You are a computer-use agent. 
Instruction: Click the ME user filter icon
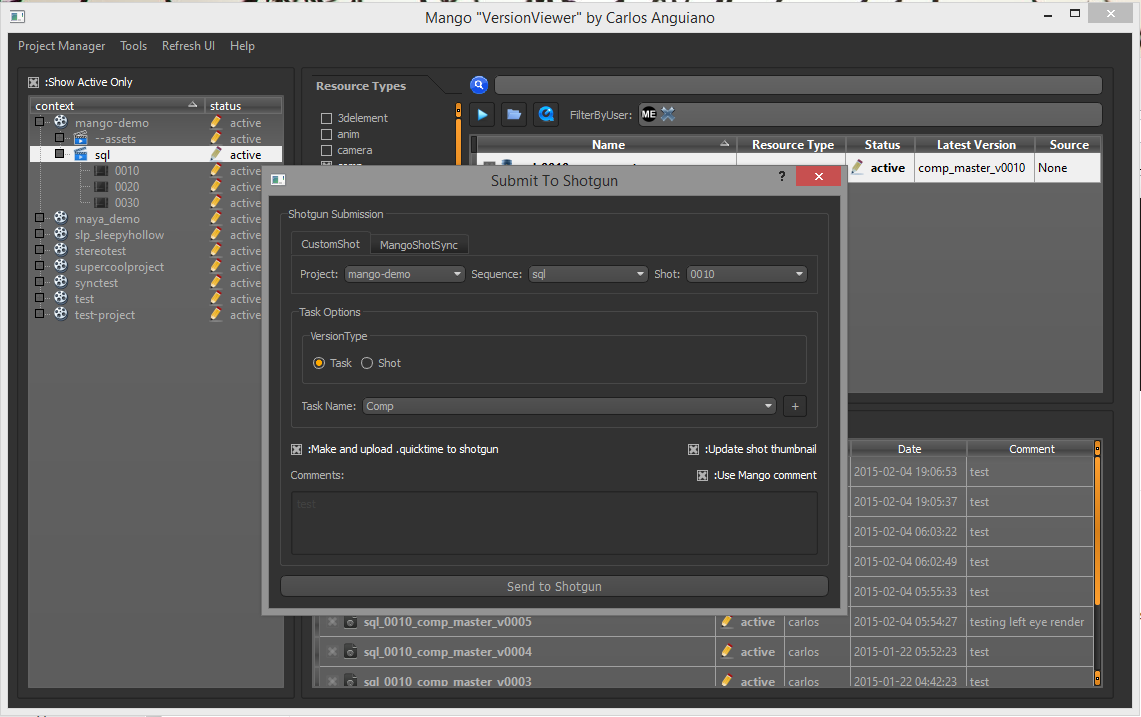[648, 114]
